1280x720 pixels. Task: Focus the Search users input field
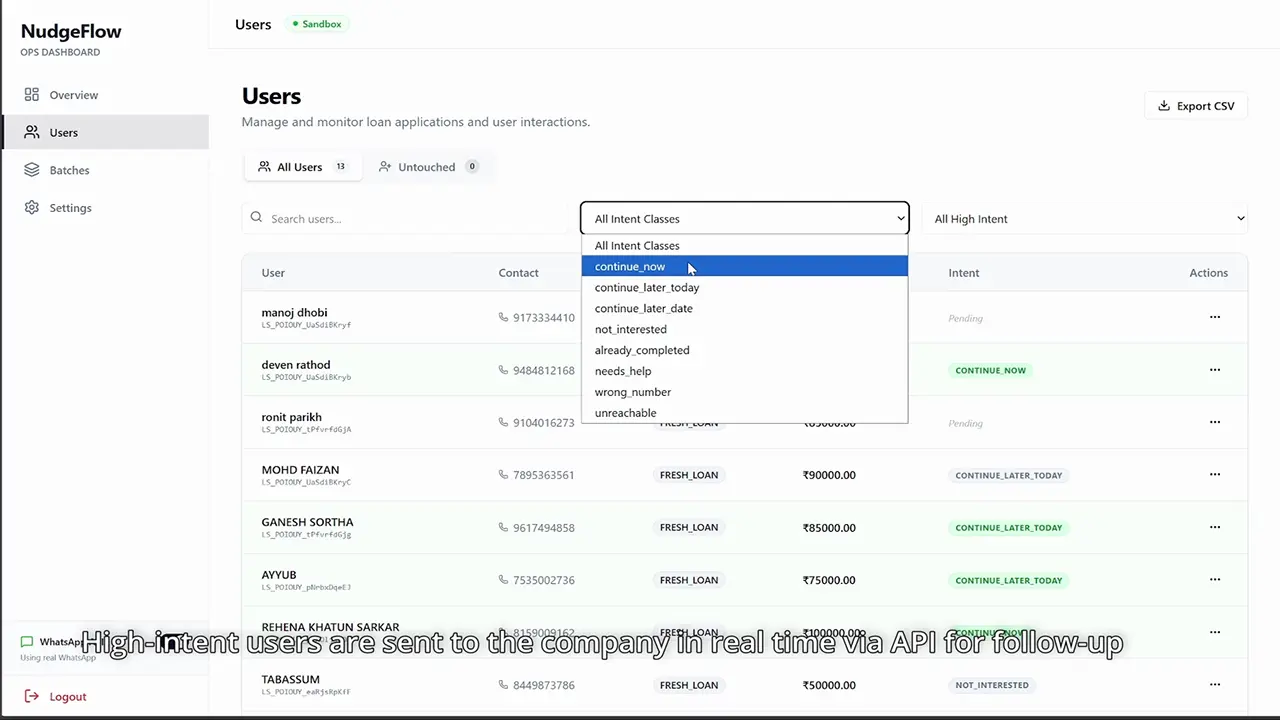pyautogui.click(x=410, y=219)
